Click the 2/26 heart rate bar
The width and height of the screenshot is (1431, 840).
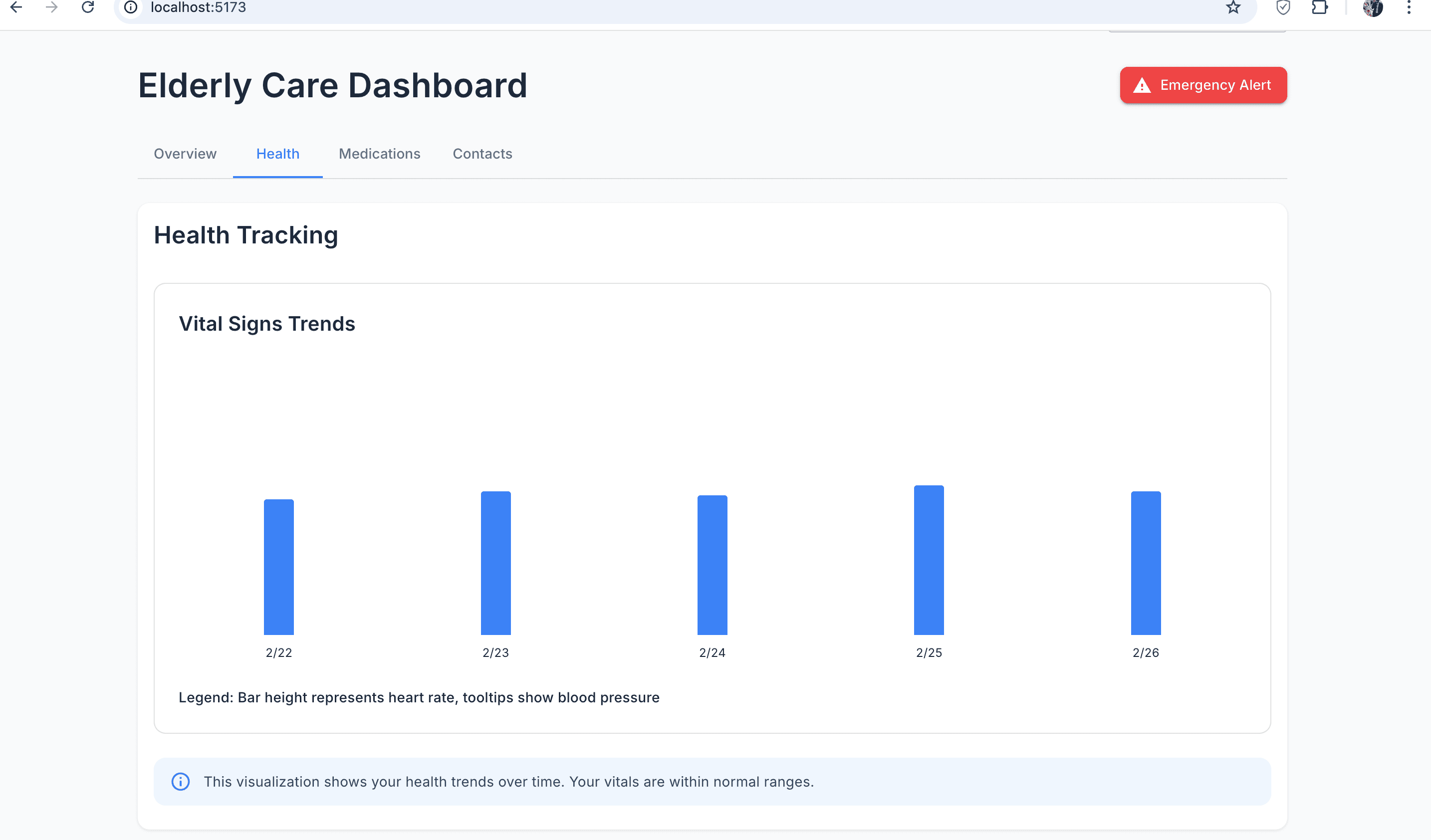coord(1146,563)
